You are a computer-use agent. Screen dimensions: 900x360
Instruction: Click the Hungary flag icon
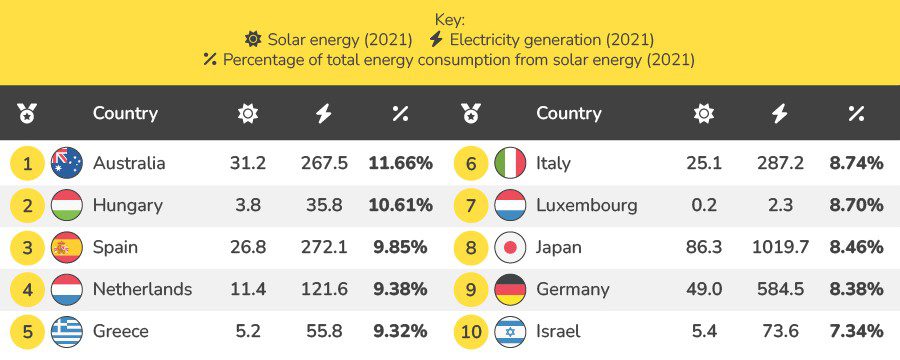tap(67, 205)
